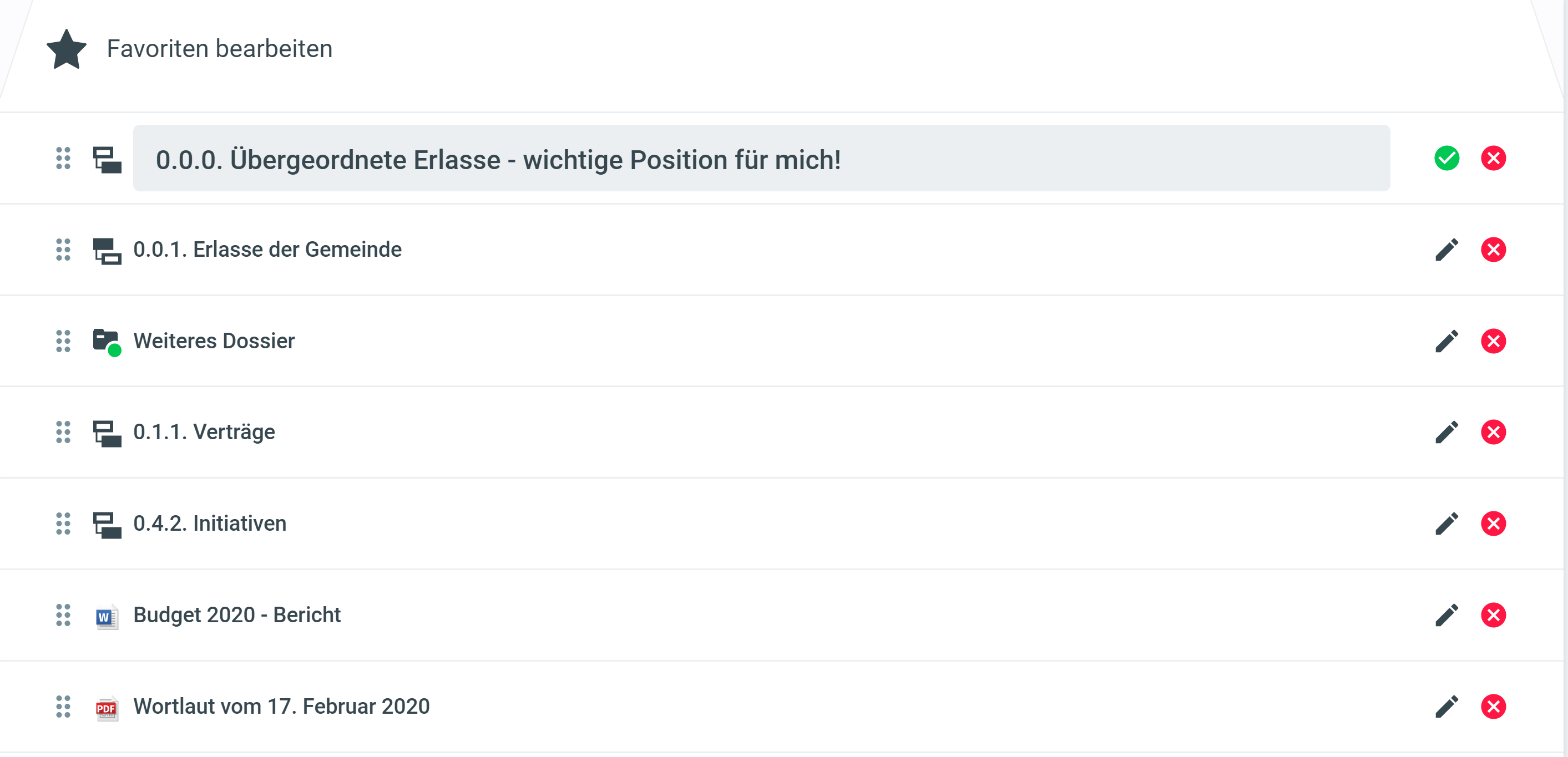Screen dimensions: 1568x757
Task: Remove 'Wortlaut vom 17. Februar 2020' favorite
Action: click(x=1493, y=707)
